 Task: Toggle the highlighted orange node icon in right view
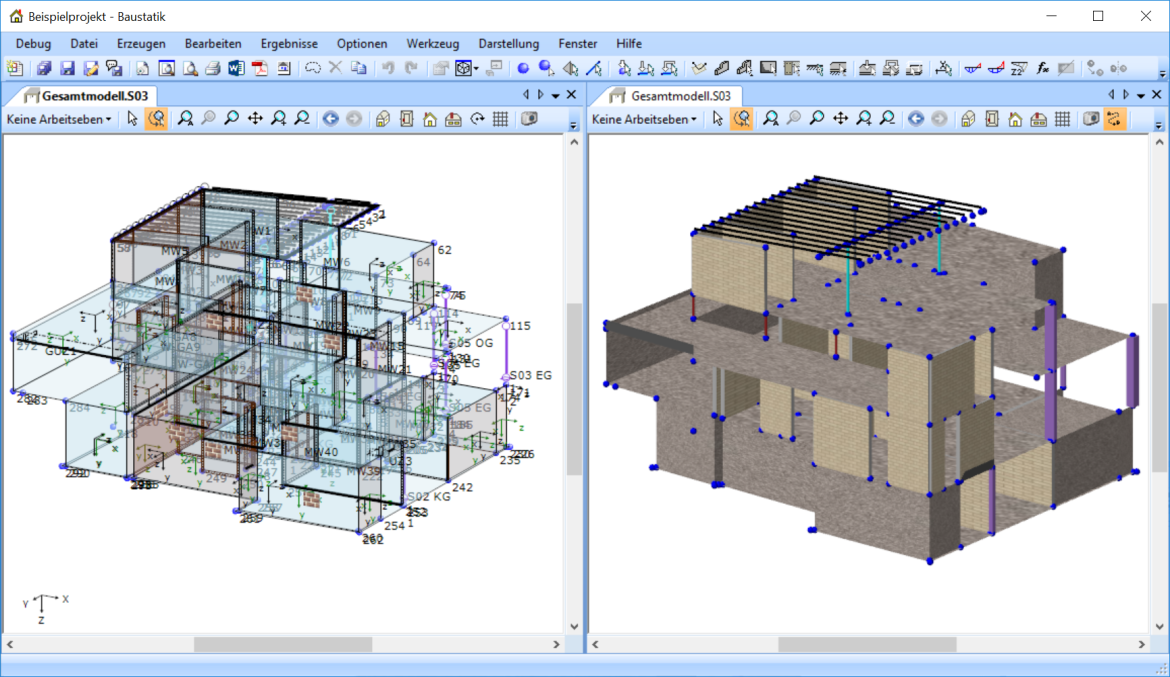point(1114,119)
